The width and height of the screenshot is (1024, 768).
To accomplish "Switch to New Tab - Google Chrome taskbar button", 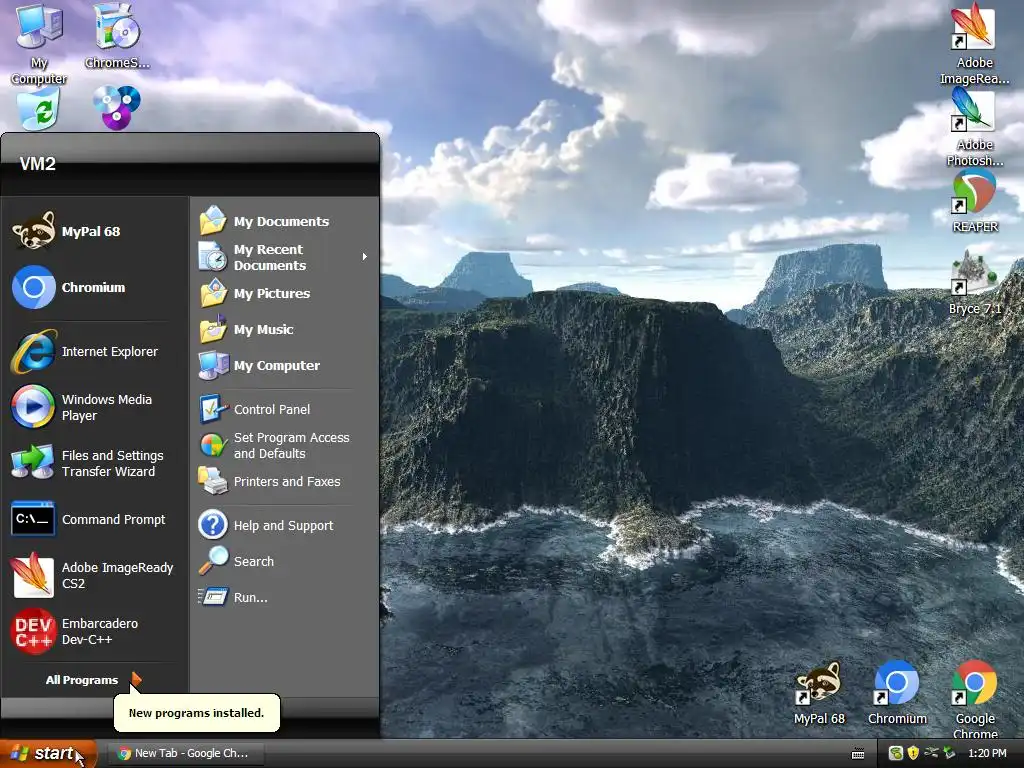I will point(184,754).
